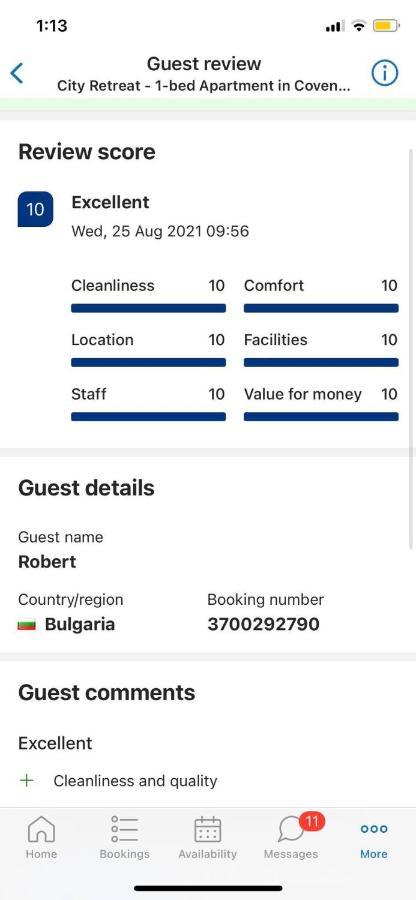Tap the green plus icon beside comment
Screen dimensions: 416x900
tap(26, 781)
